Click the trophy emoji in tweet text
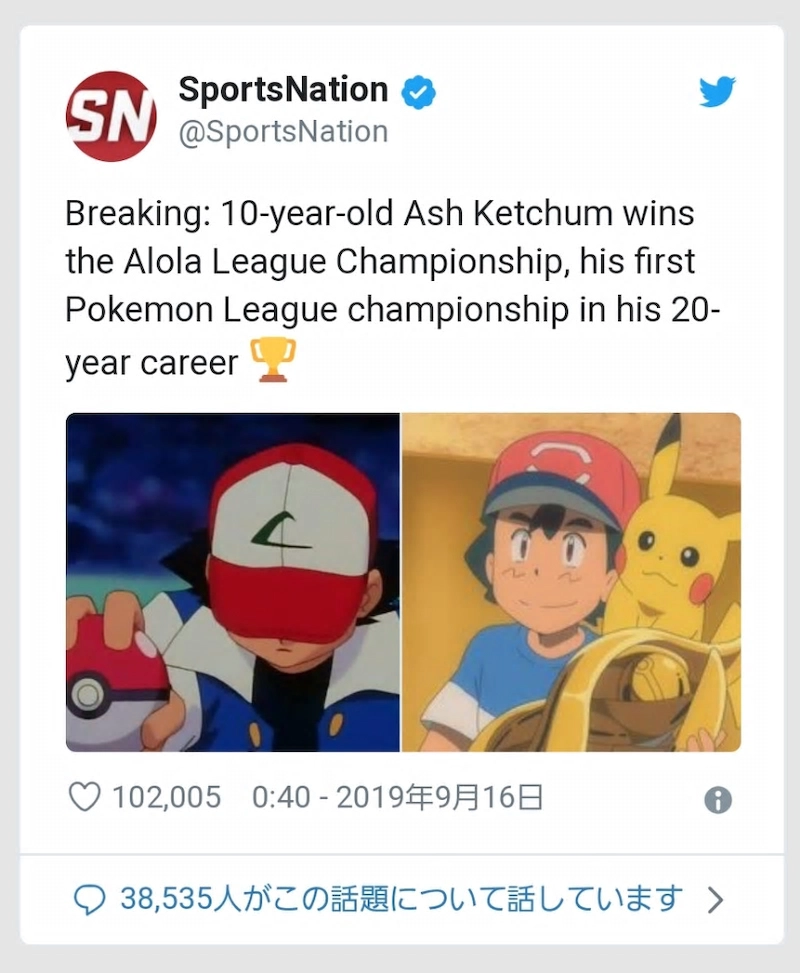 pyautogui.click(x=272, y=360)
